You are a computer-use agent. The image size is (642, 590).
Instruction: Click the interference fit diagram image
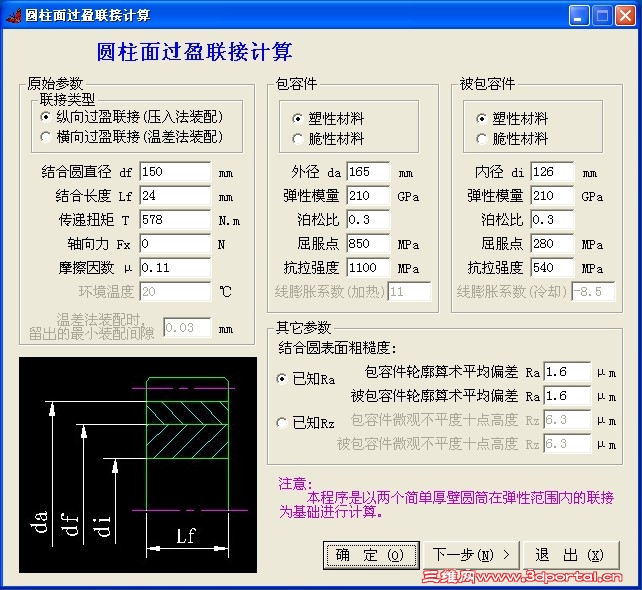coord(138,465)
